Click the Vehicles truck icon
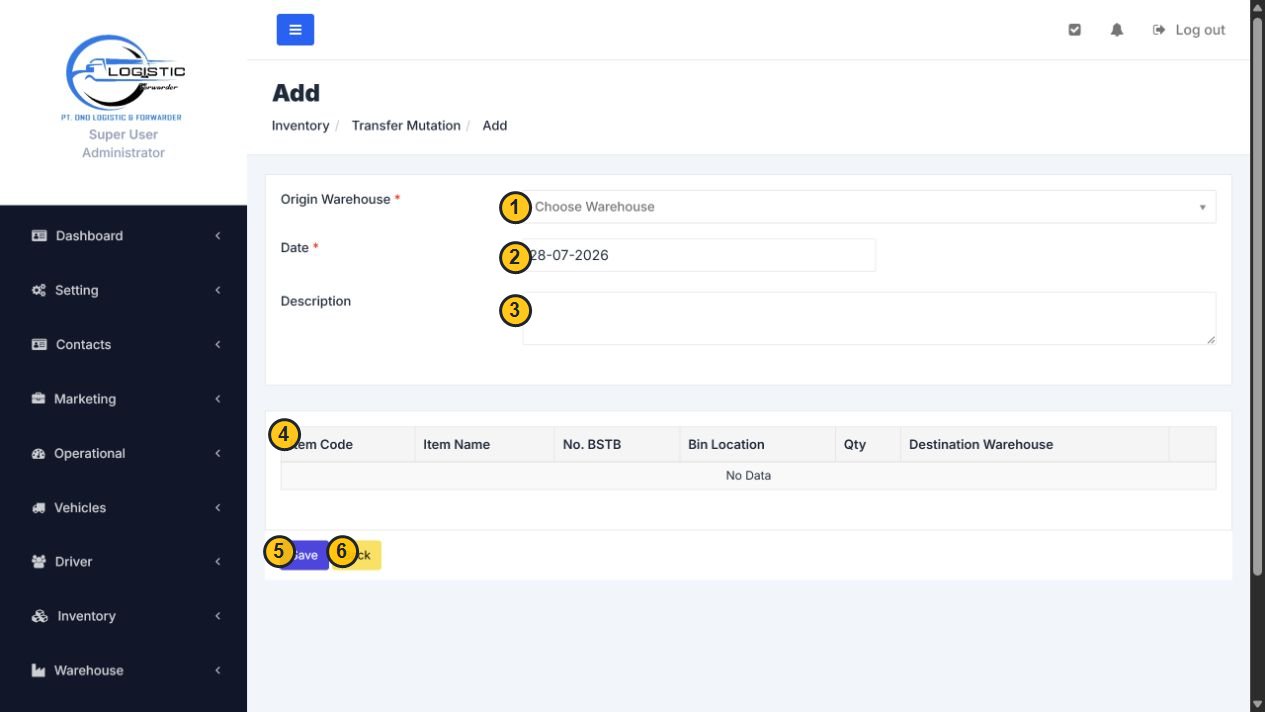The width and height of the screenshot is (1265, 712). coord(39,508)
